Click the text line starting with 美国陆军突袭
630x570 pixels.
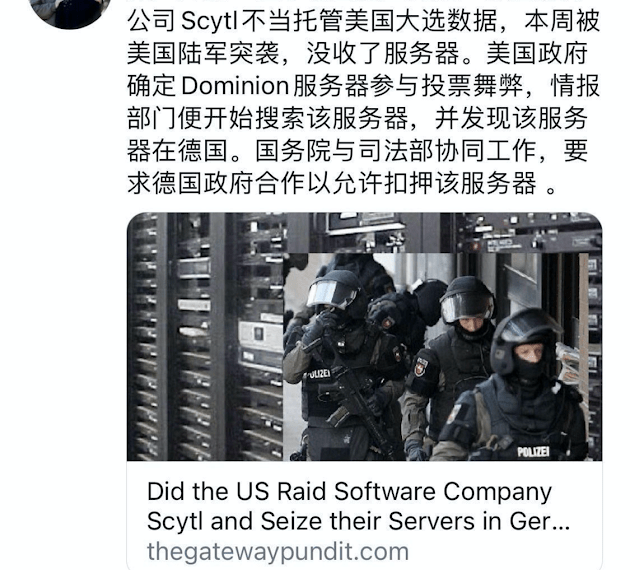[357, 53]
